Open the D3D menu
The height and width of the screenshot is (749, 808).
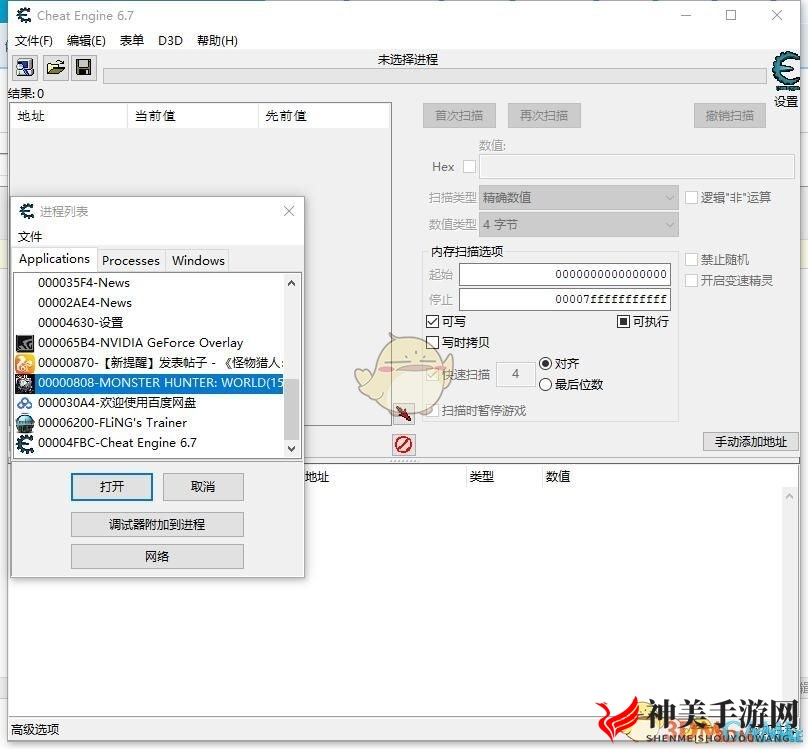(x=170, y=41)
